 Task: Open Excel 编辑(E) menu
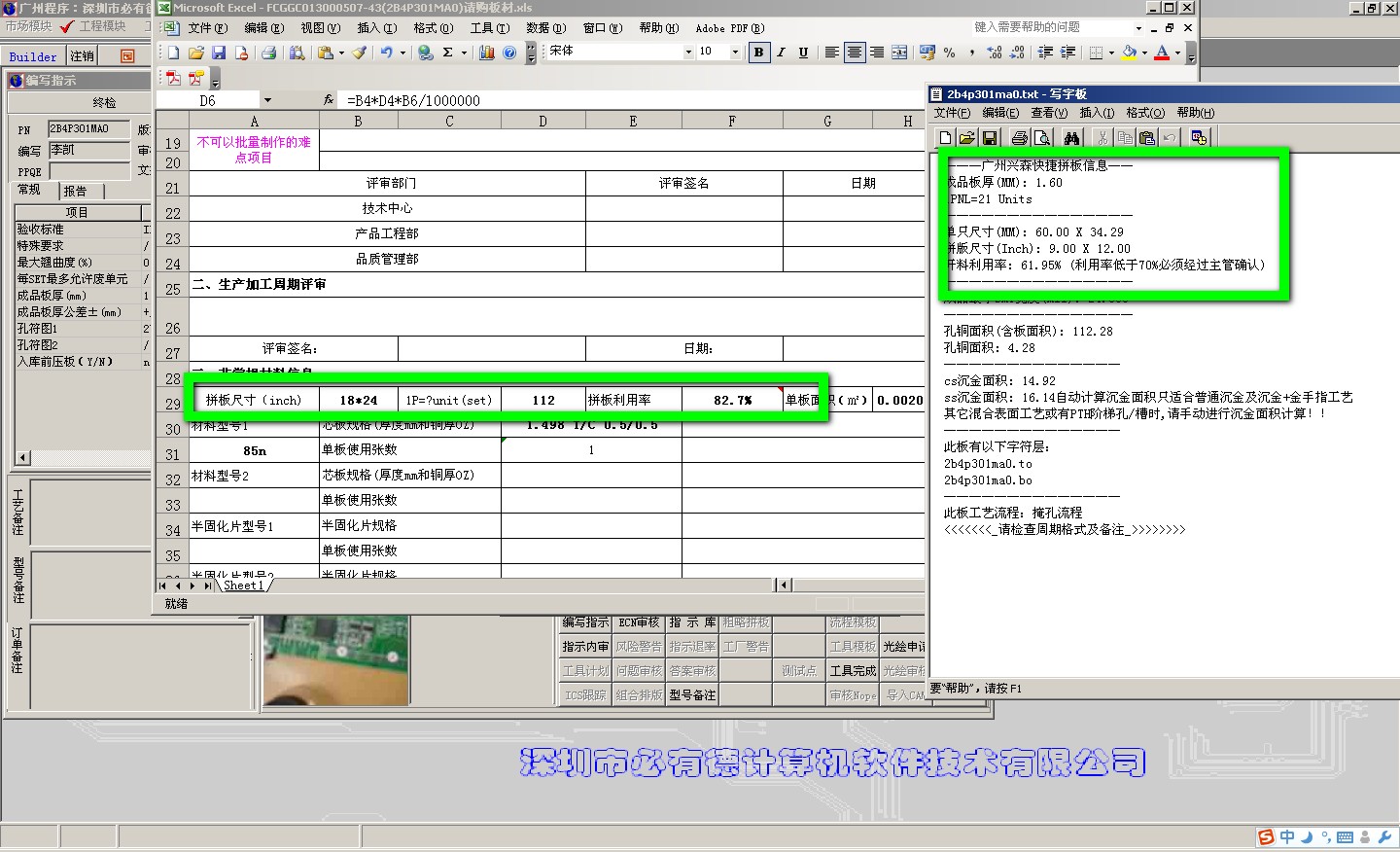[x=263, y=28]
